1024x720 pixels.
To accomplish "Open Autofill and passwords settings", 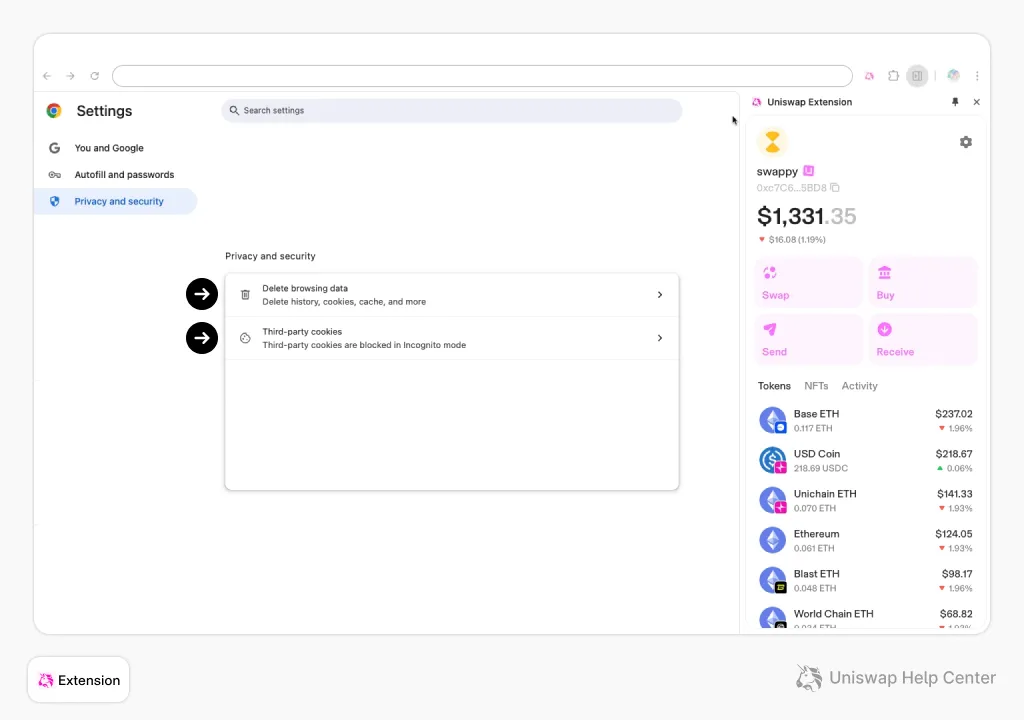I will coord(124,175).
